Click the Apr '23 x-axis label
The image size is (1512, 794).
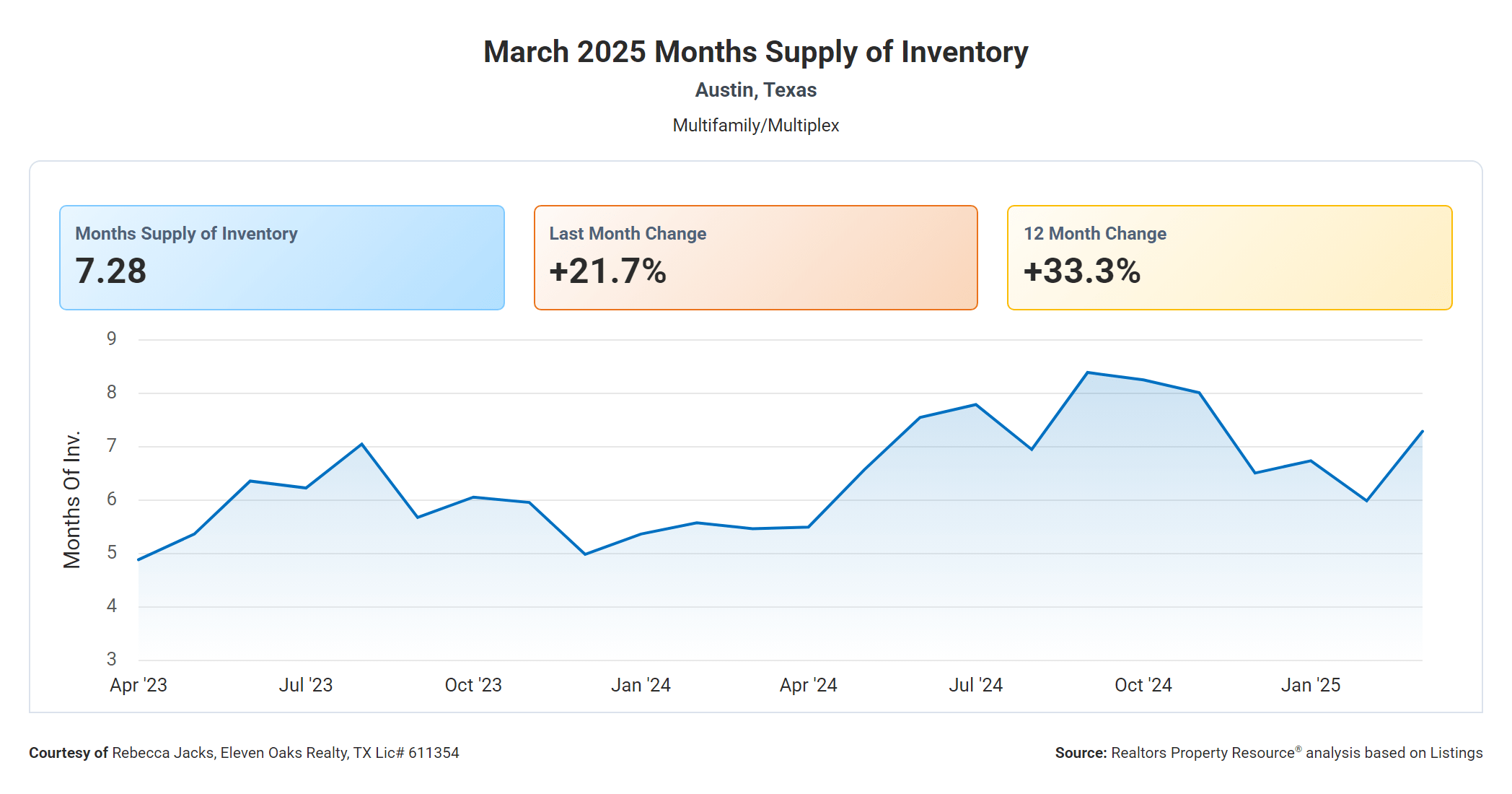139,685
